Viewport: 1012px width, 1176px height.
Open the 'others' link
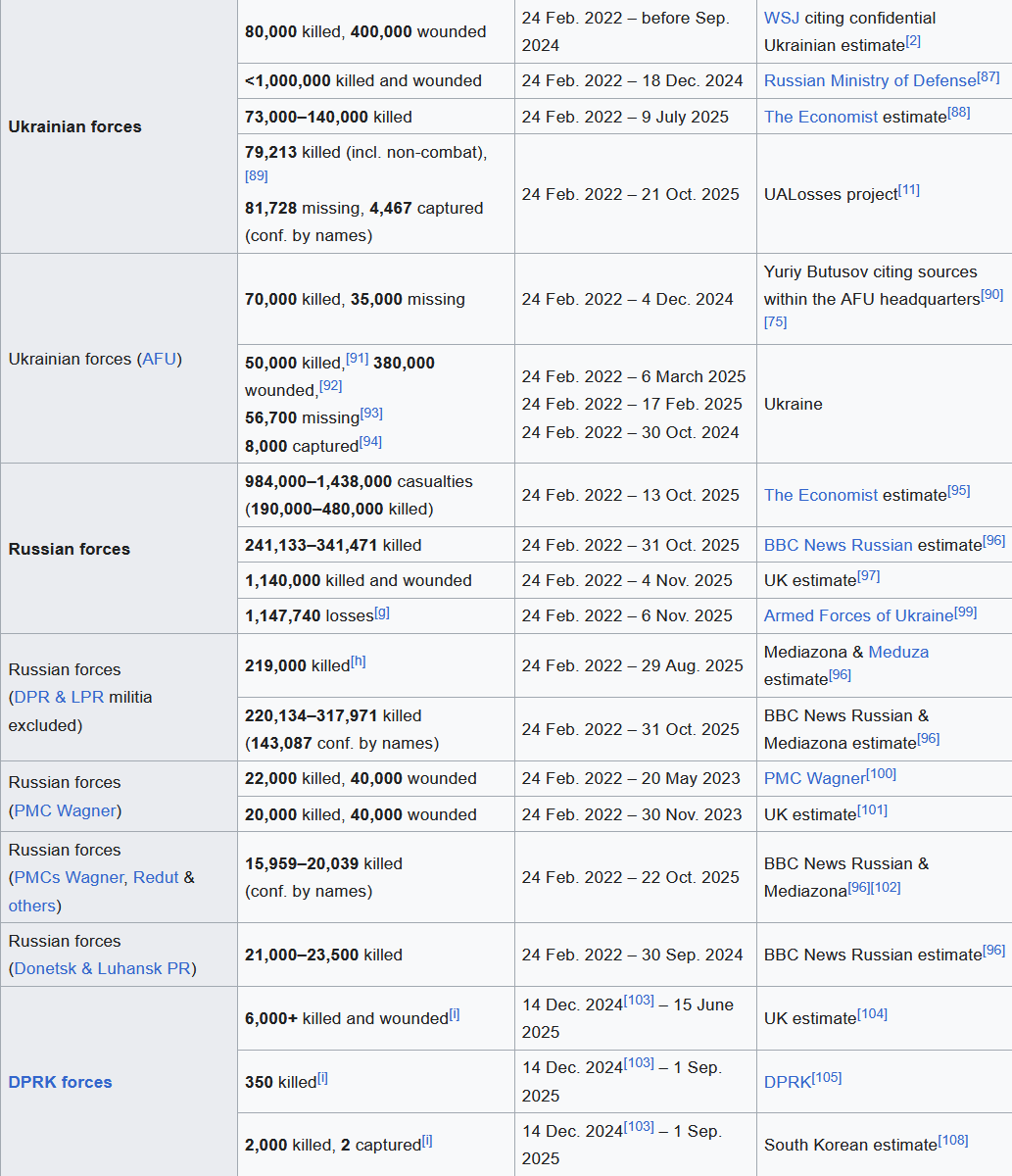(x=32, y=906)
